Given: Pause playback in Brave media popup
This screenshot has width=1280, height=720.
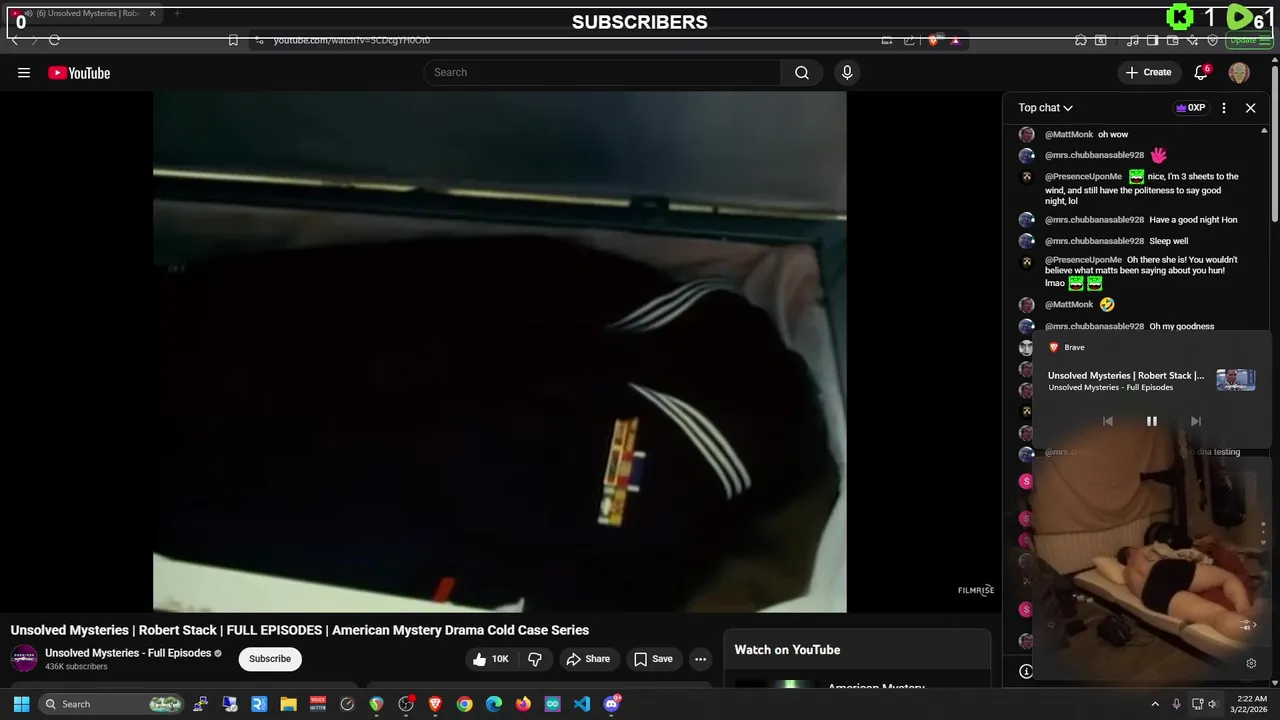Looking at the screenshot, I should pyautogui.click(x=1151, y=421).
